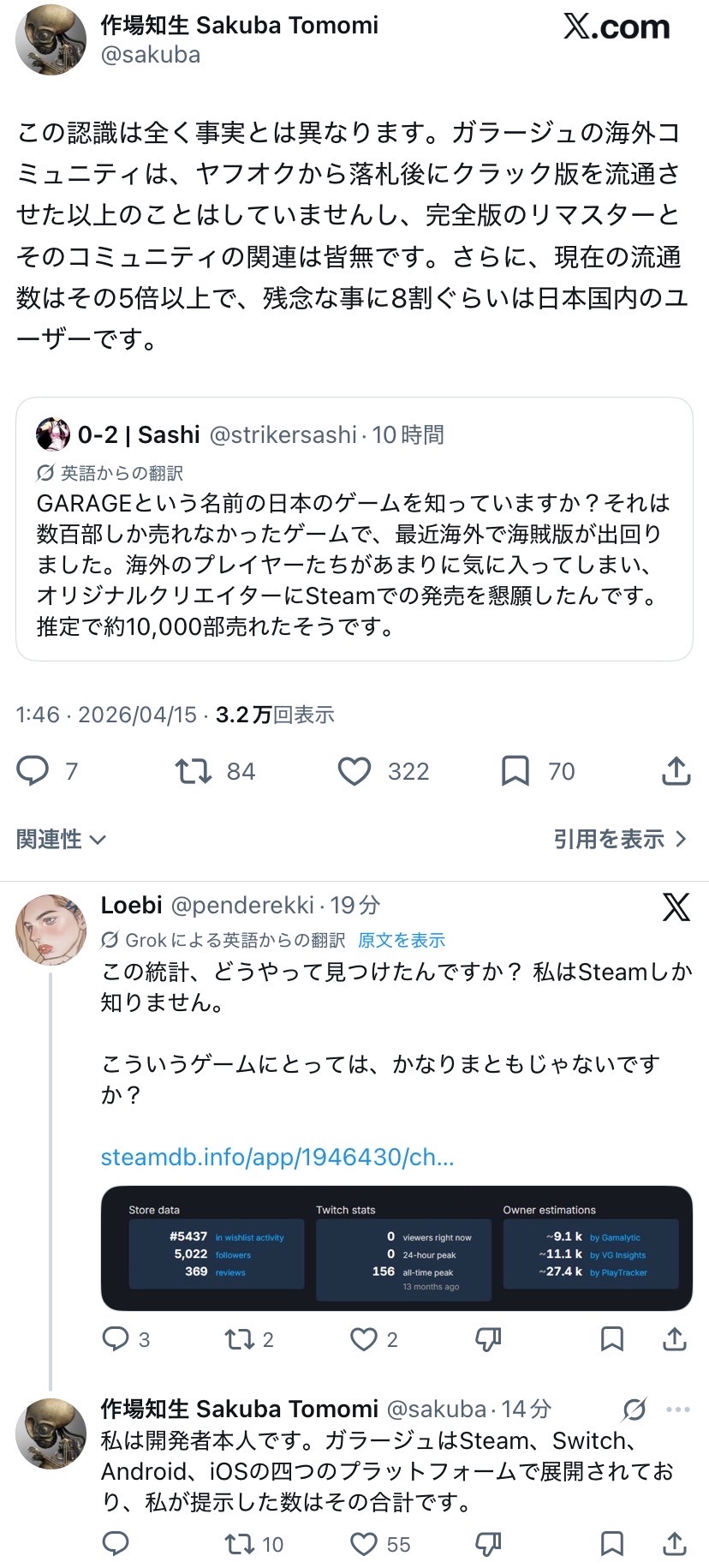Share the main post via share icon

tap(676, 771)
